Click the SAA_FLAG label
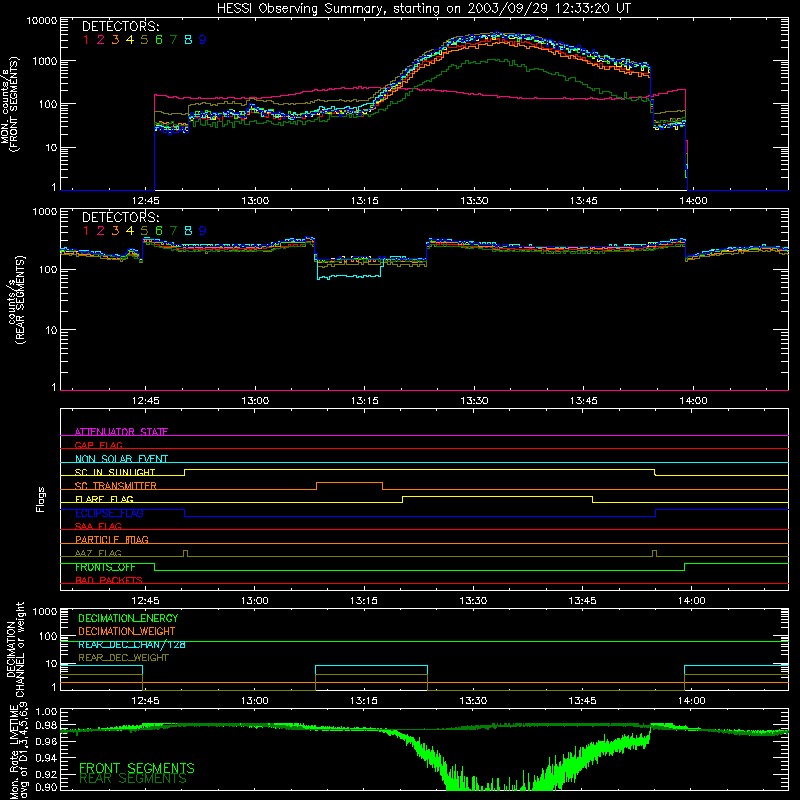 (98, 526)
